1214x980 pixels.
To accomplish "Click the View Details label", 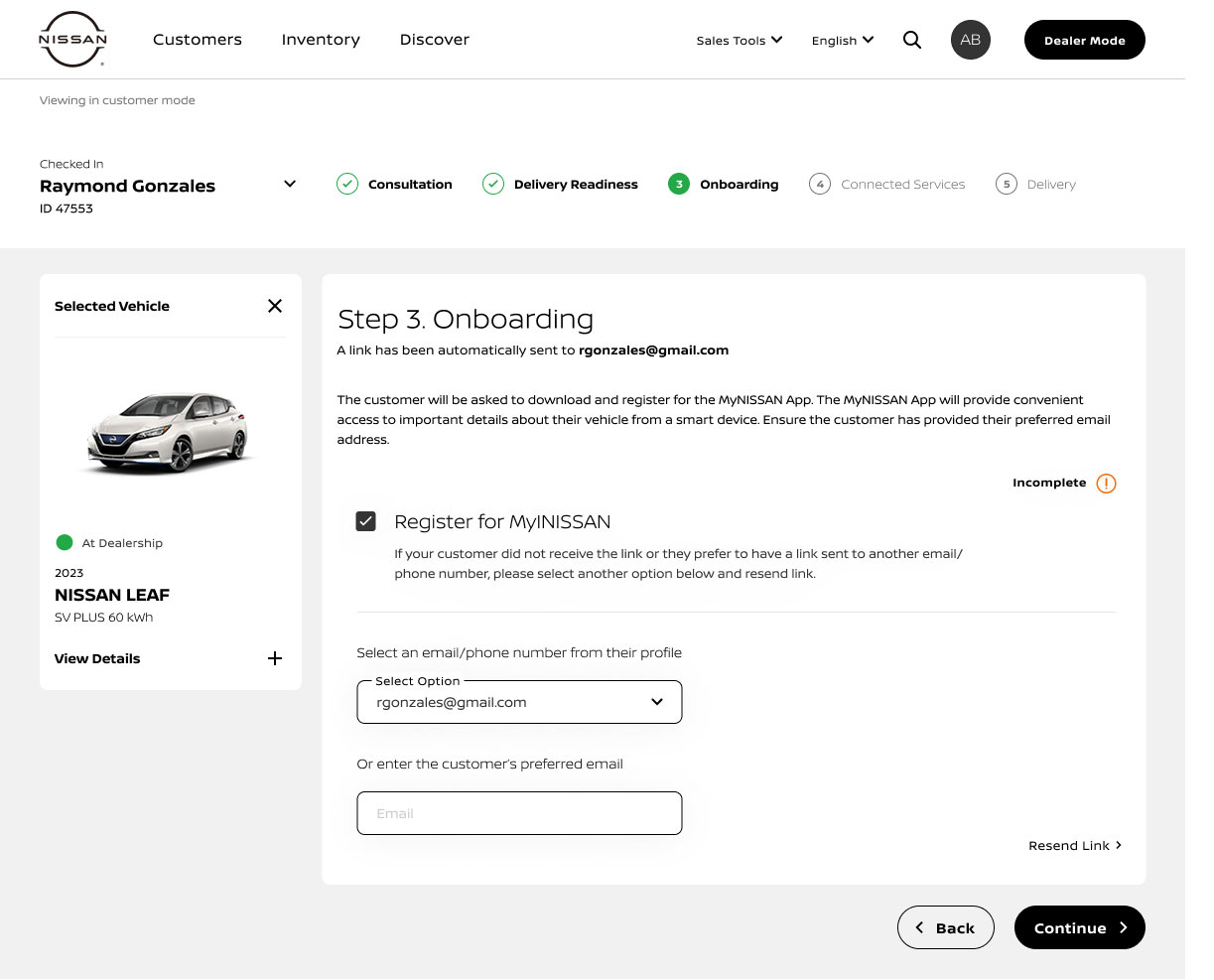I will tap(97, 658).
